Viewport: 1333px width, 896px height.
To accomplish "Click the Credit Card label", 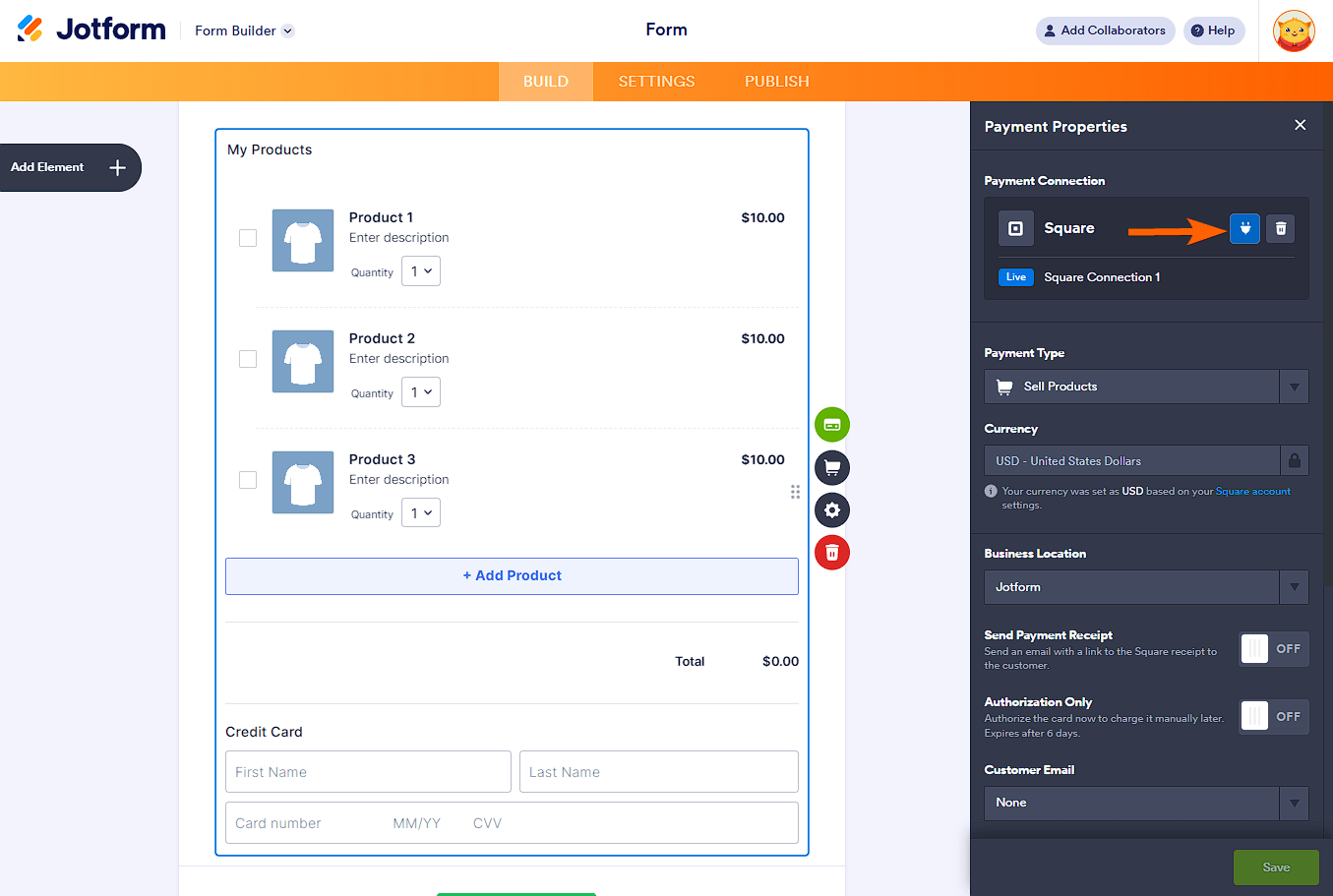I will tap(264, 732).
